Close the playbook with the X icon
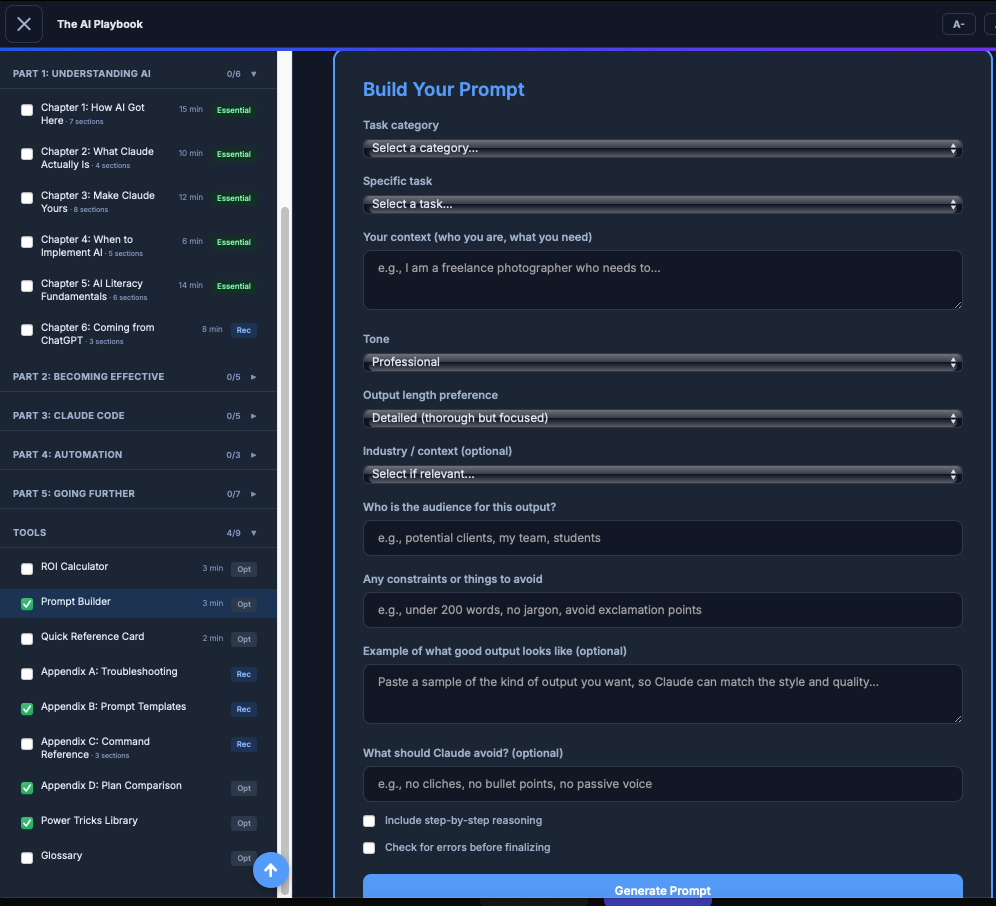The image size is (996, 906). coord(24,24)
